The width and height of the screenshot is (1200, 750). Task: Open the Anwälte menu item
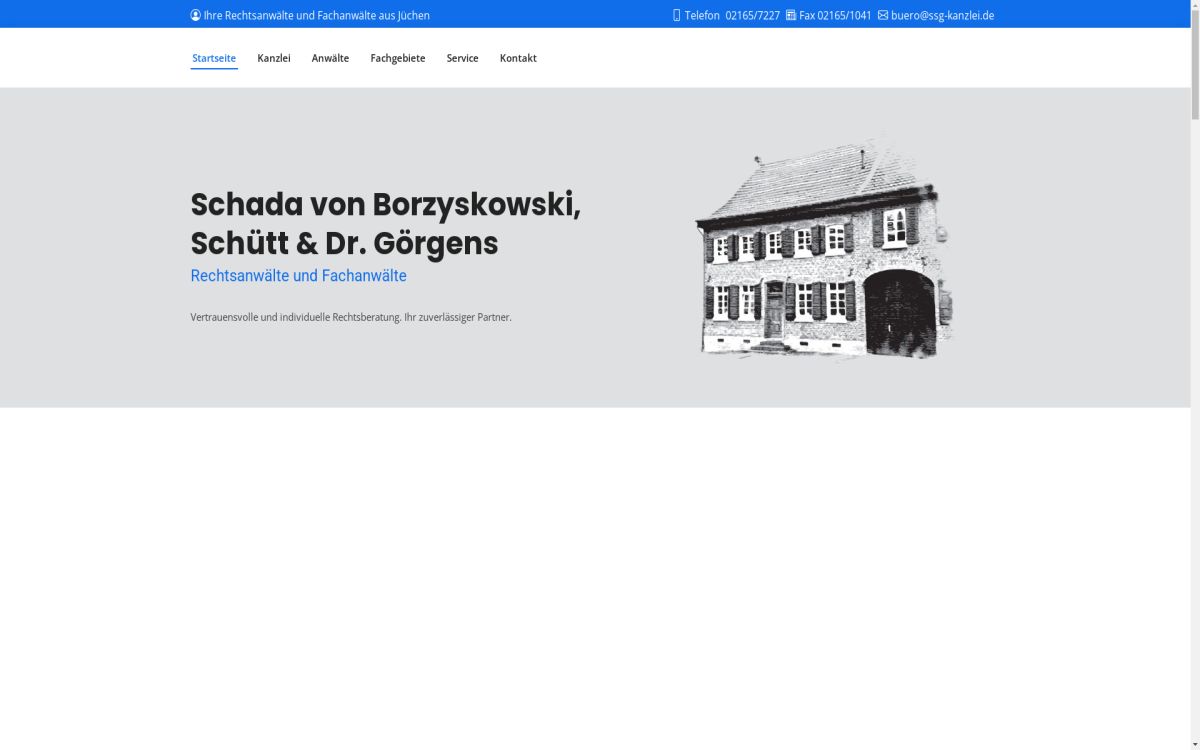click(330, 58)
